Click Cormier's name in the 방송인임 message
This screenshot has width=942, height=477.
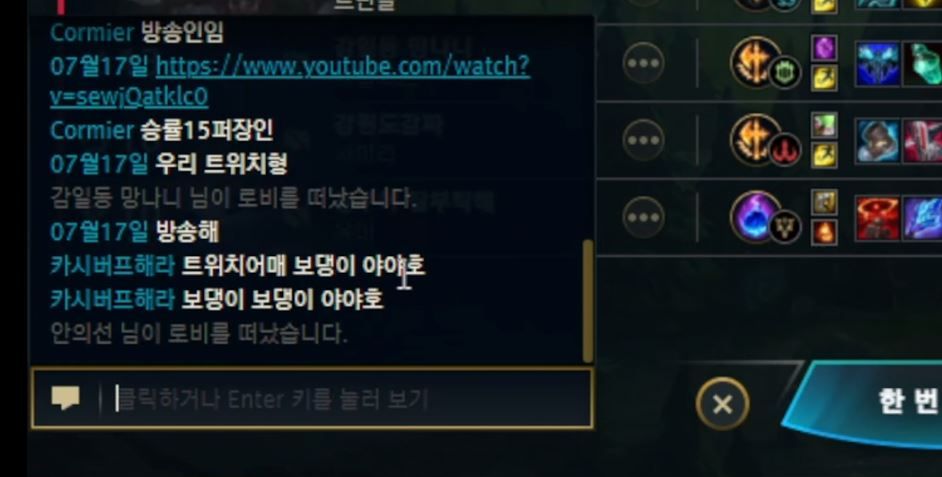pos(92,32)
